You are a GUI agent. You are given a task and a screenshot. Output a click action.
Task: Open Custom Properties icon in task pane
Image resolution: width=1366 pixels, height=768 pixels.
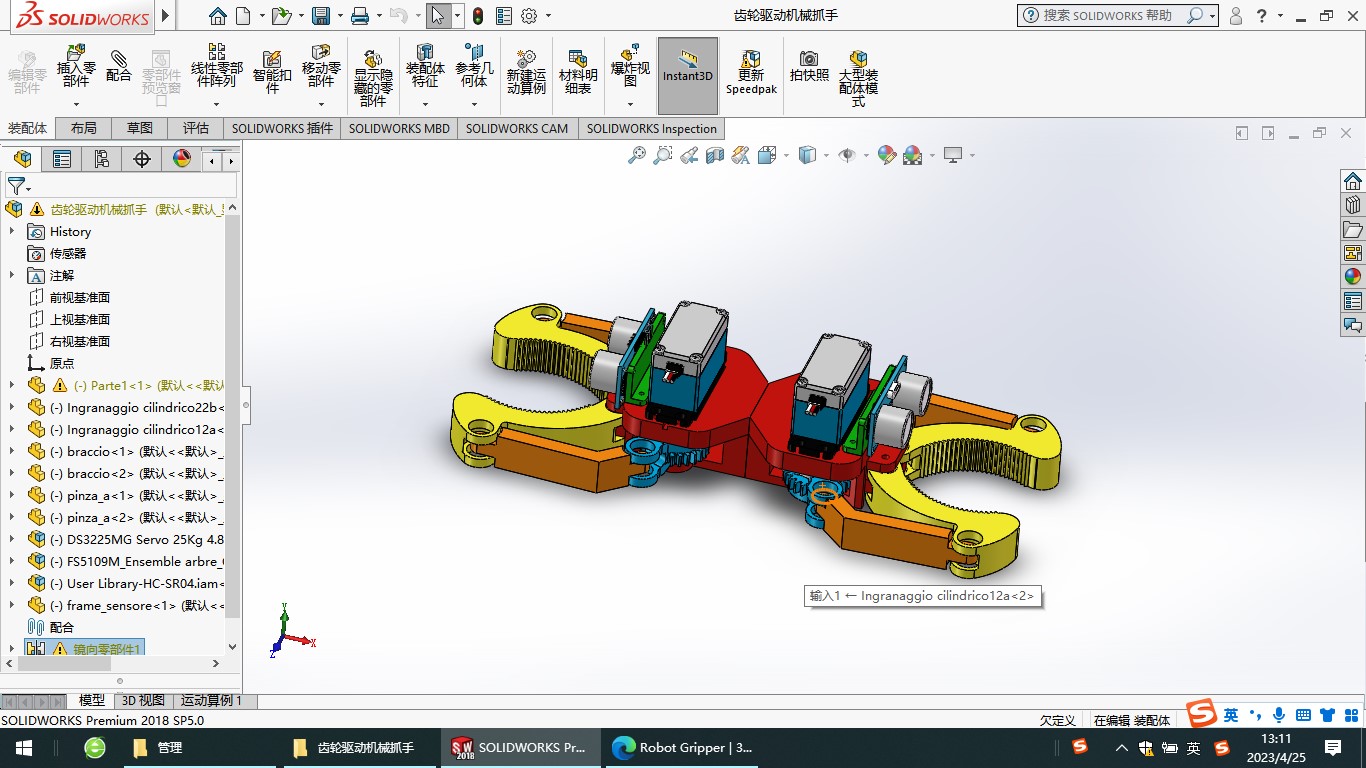click(1353, 301)
